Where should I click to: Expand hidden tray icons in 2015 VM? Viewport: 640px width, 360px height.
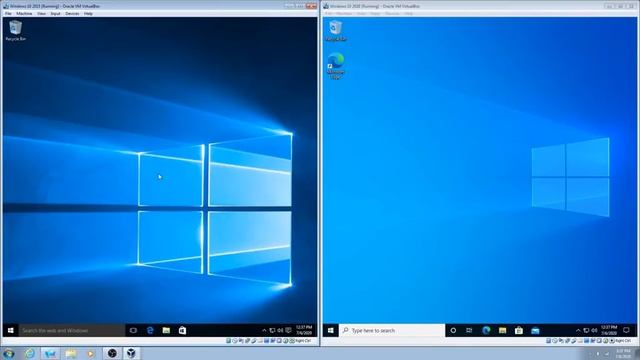[x=264, y=330]
